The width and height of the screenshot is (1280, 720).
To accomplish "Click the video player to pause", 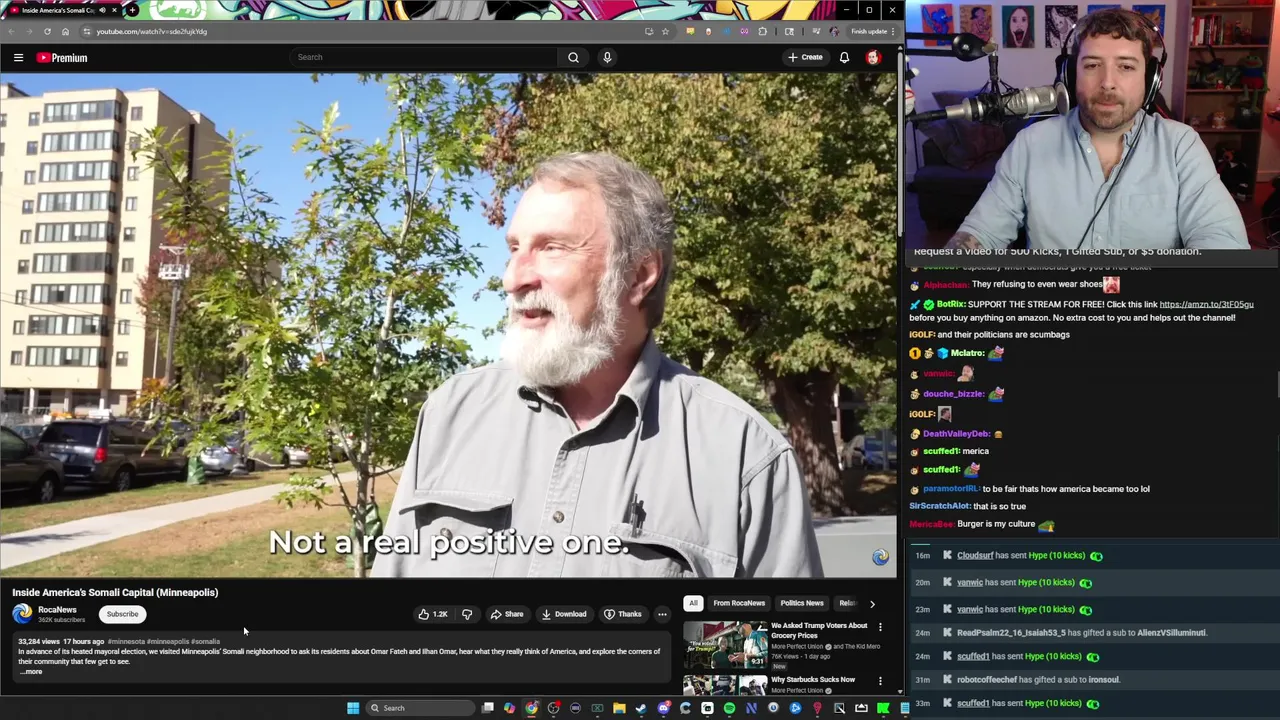I will 448,325.
